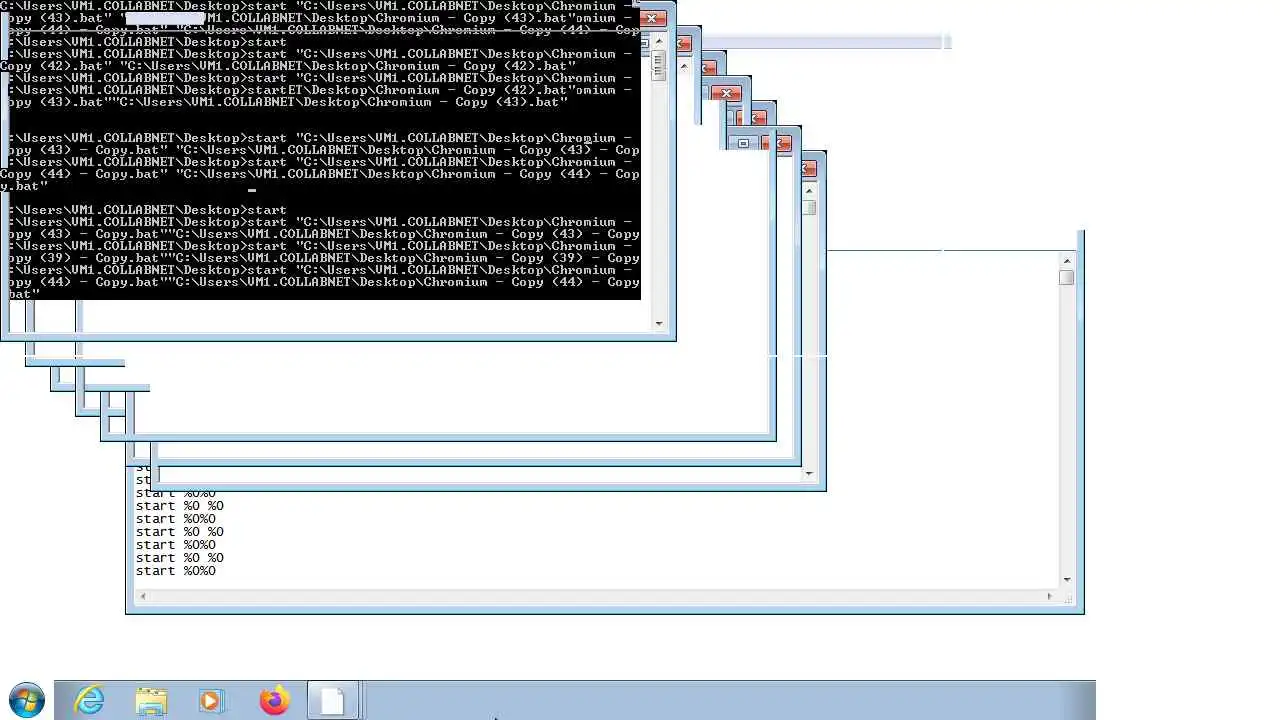Click the Notepad vertical scrollbar thumb
The image size is (1280, 720).
[1066, 277]
